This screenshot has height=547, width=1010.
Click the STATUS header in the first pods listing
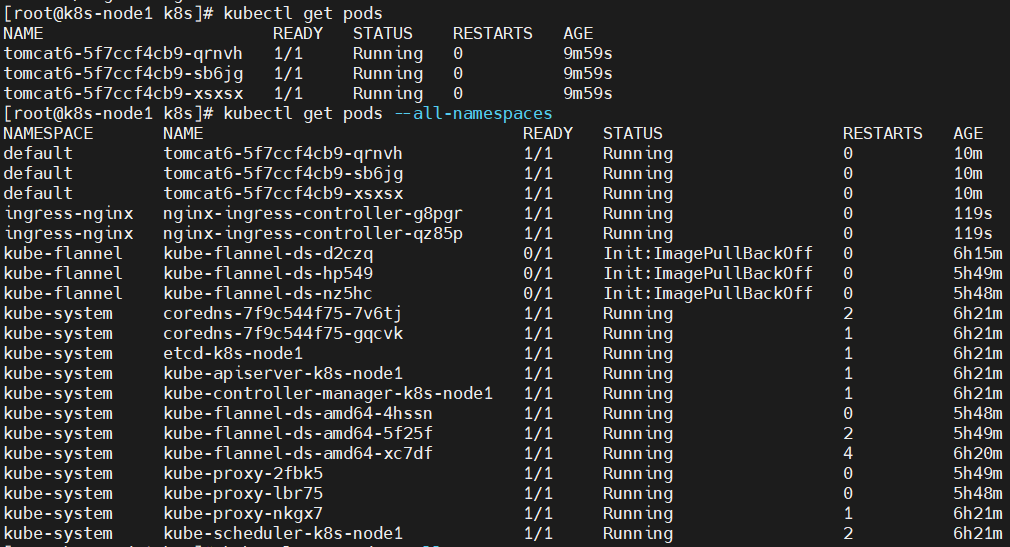point(383,34)
